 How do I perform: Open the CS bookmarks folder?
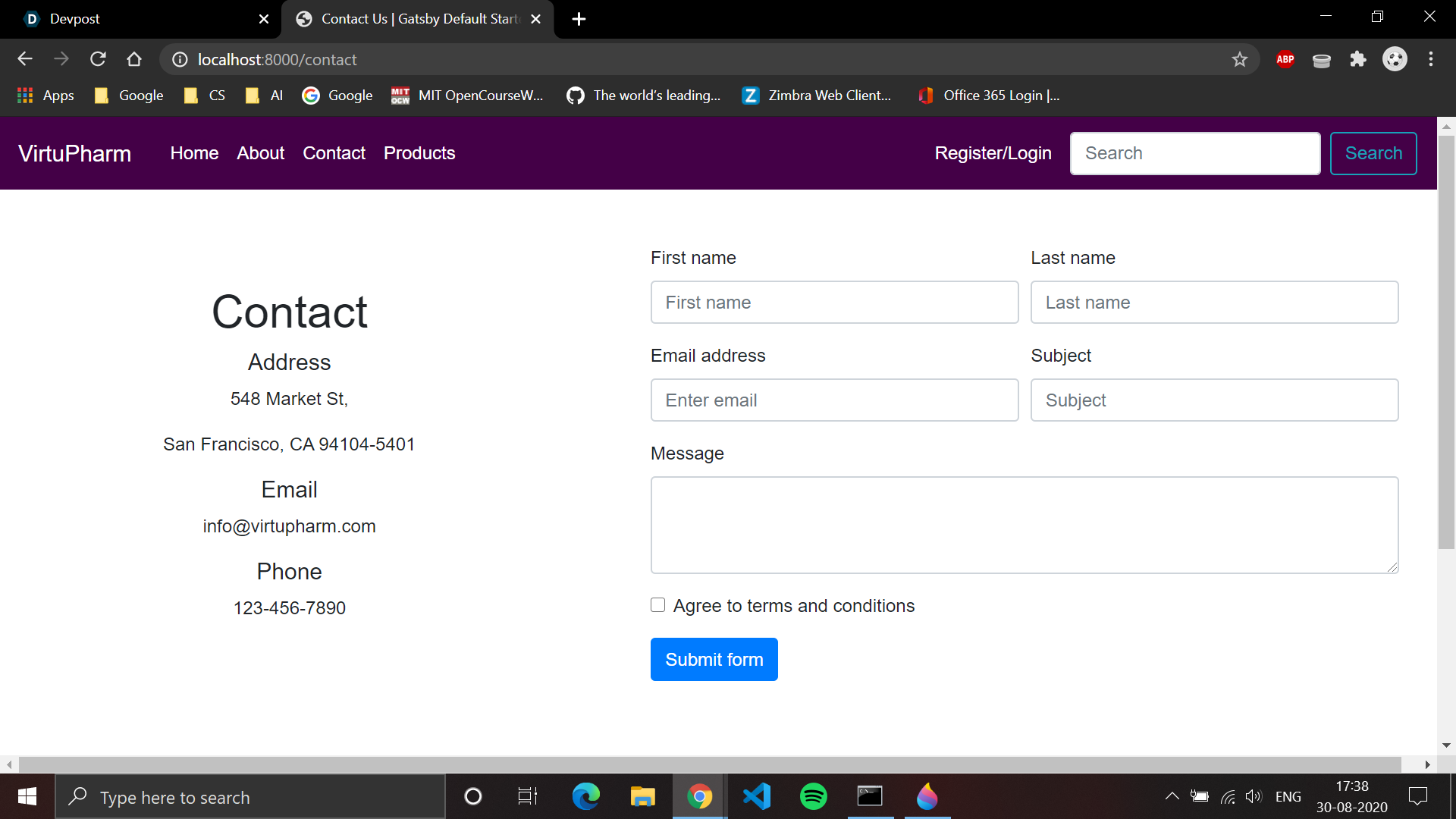(205, 96)
